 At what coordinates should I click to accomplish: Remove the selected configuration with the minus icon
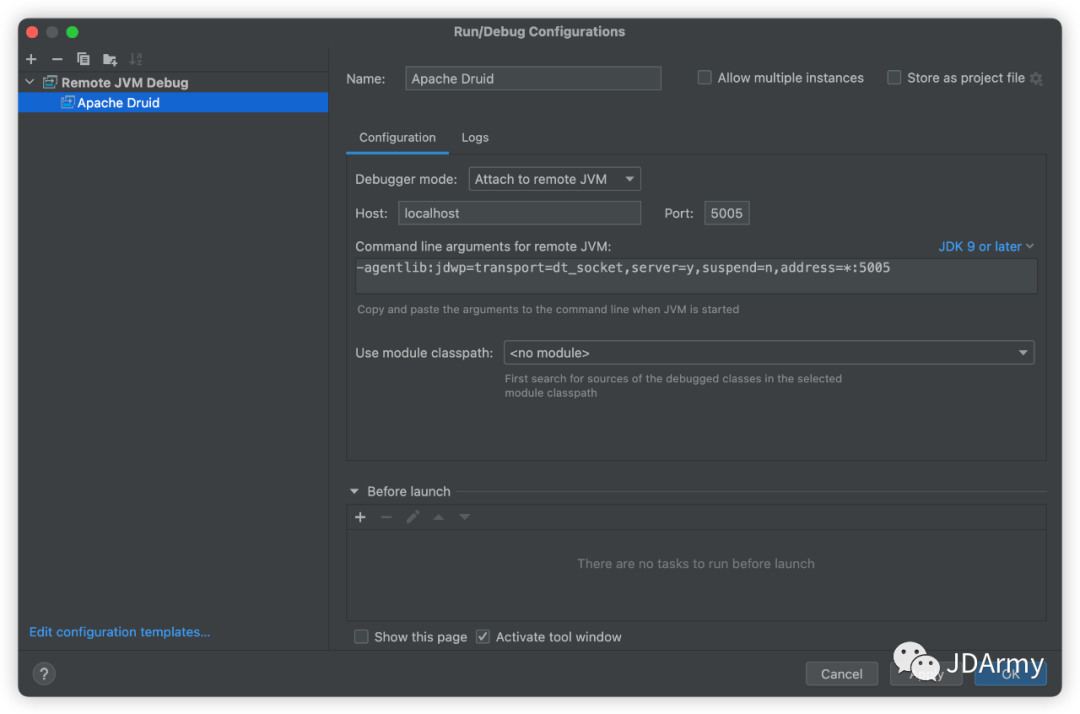point(57,59)
